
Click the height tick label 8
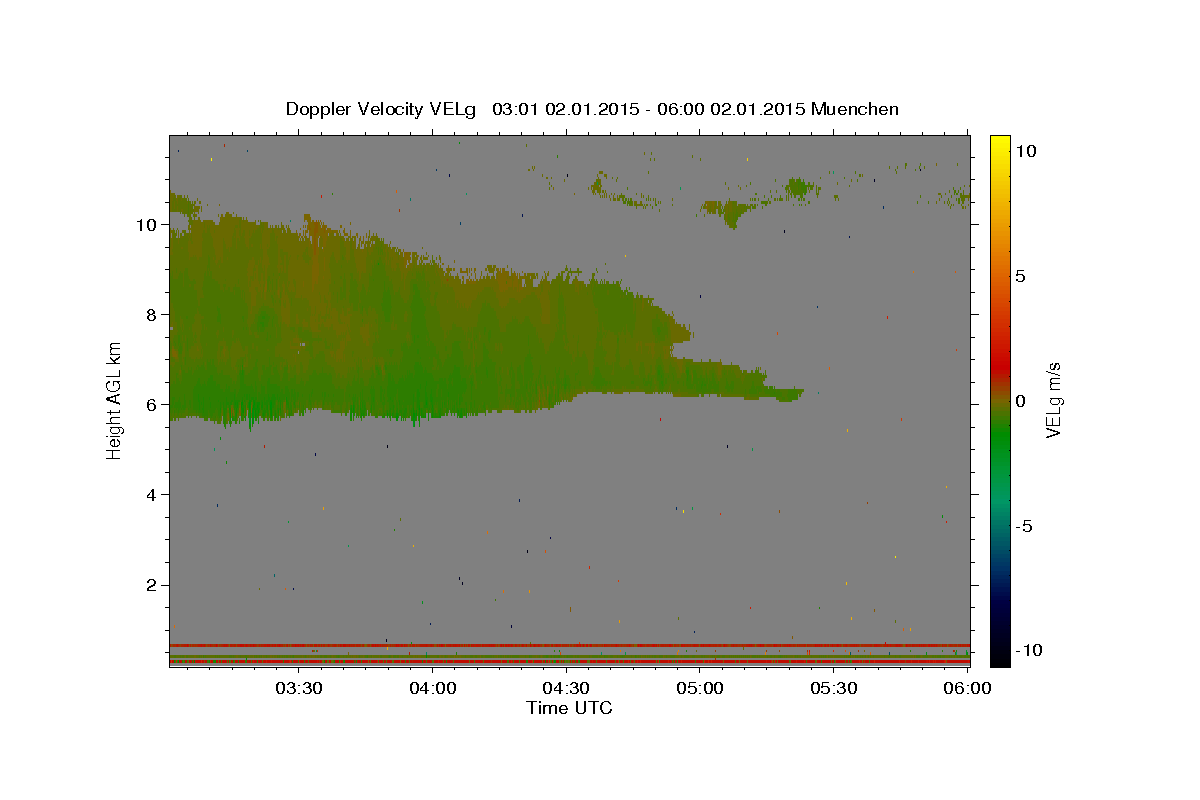(x=151, y=315)
